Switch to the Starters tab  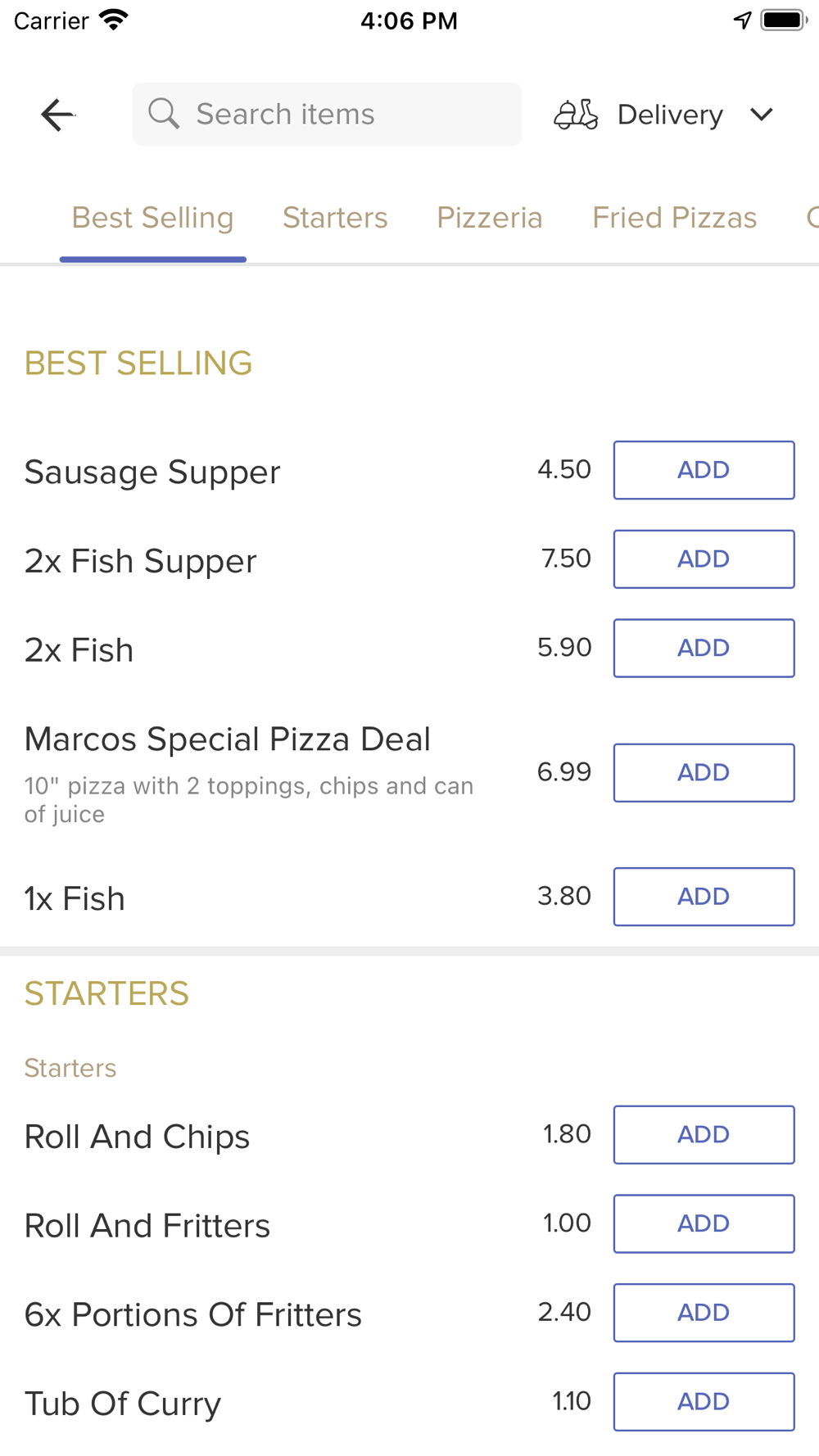pos(335,218)
